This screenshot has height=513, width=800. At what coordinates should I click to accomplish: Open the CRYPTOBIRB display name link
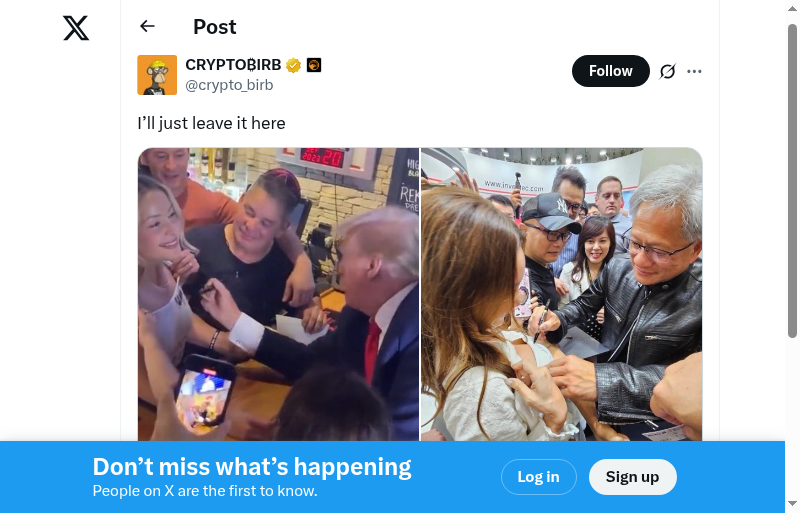tap(233, 65)
